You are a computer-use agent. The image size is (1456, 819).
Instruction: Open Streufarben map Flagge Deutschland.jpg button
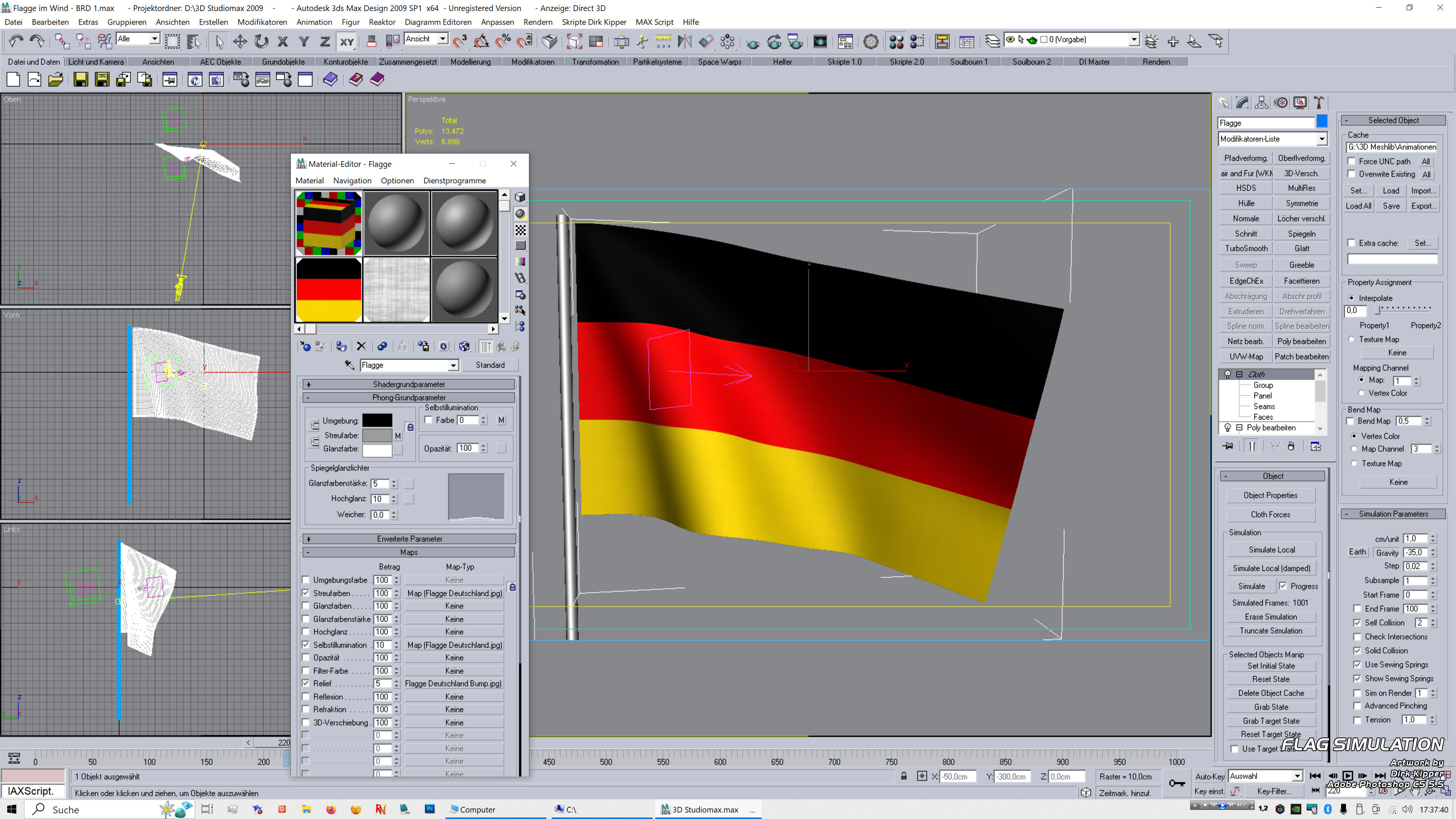tap(455, 593)
